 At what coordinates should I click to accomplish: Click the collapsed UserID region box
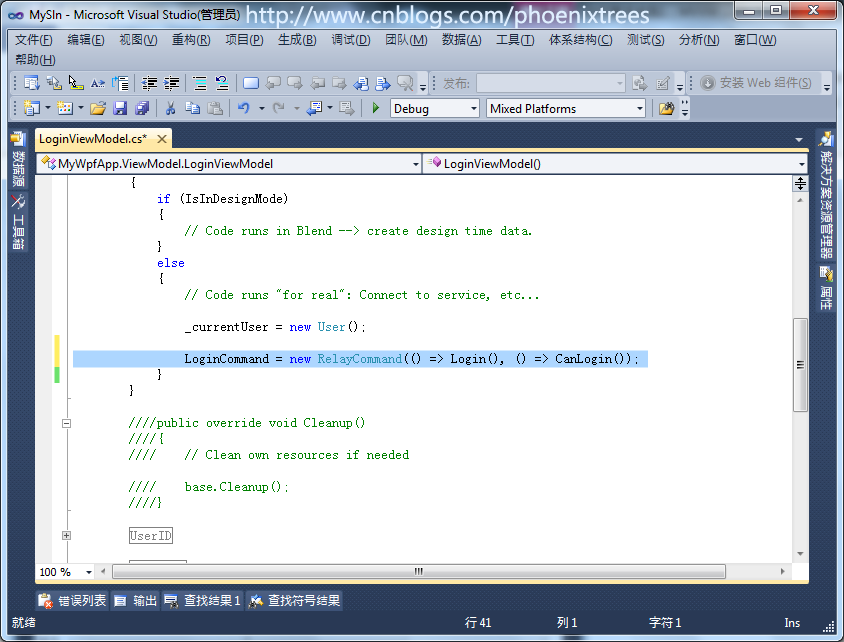coord(151,535)
